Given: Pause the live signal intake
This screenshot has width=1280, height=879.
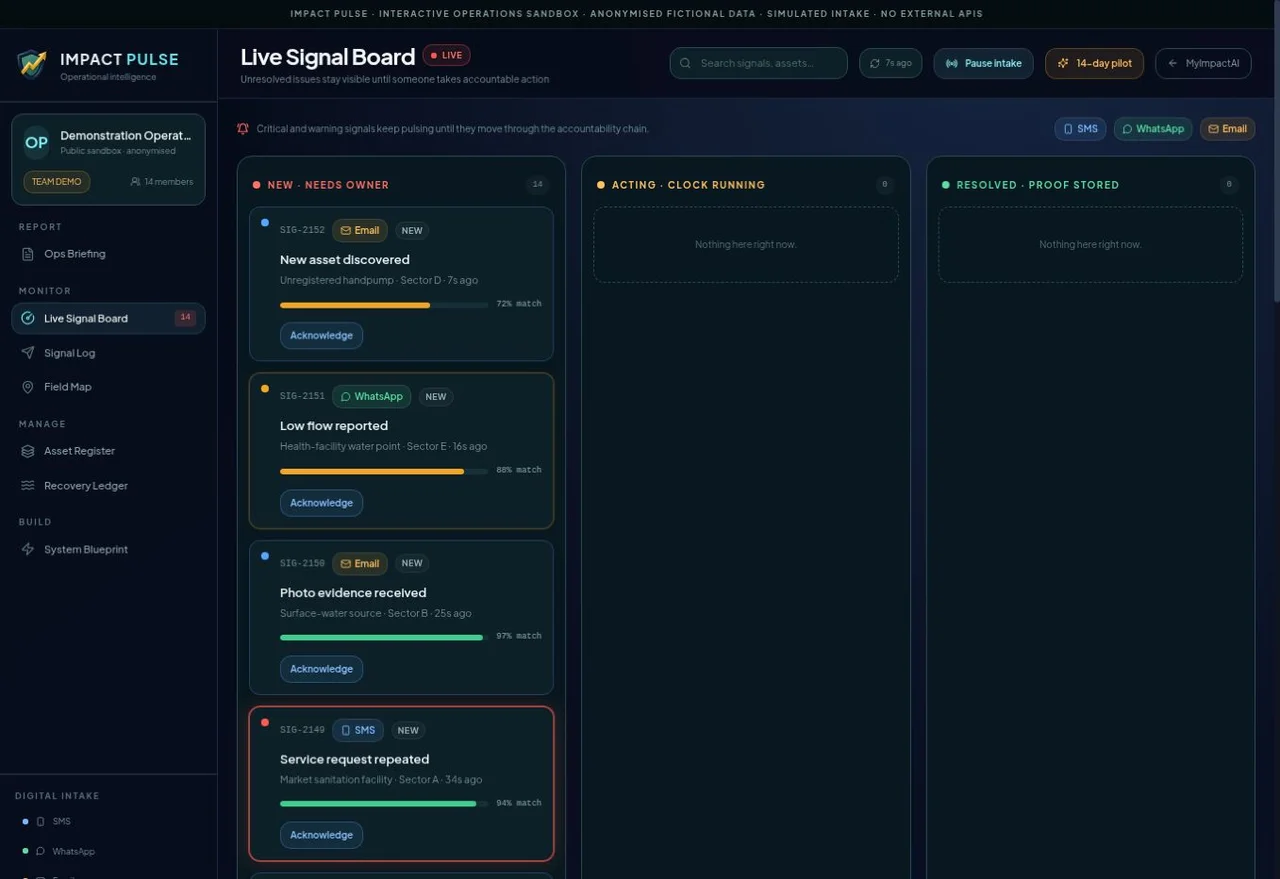Looking at the screenshot, I should click(984, 63).
